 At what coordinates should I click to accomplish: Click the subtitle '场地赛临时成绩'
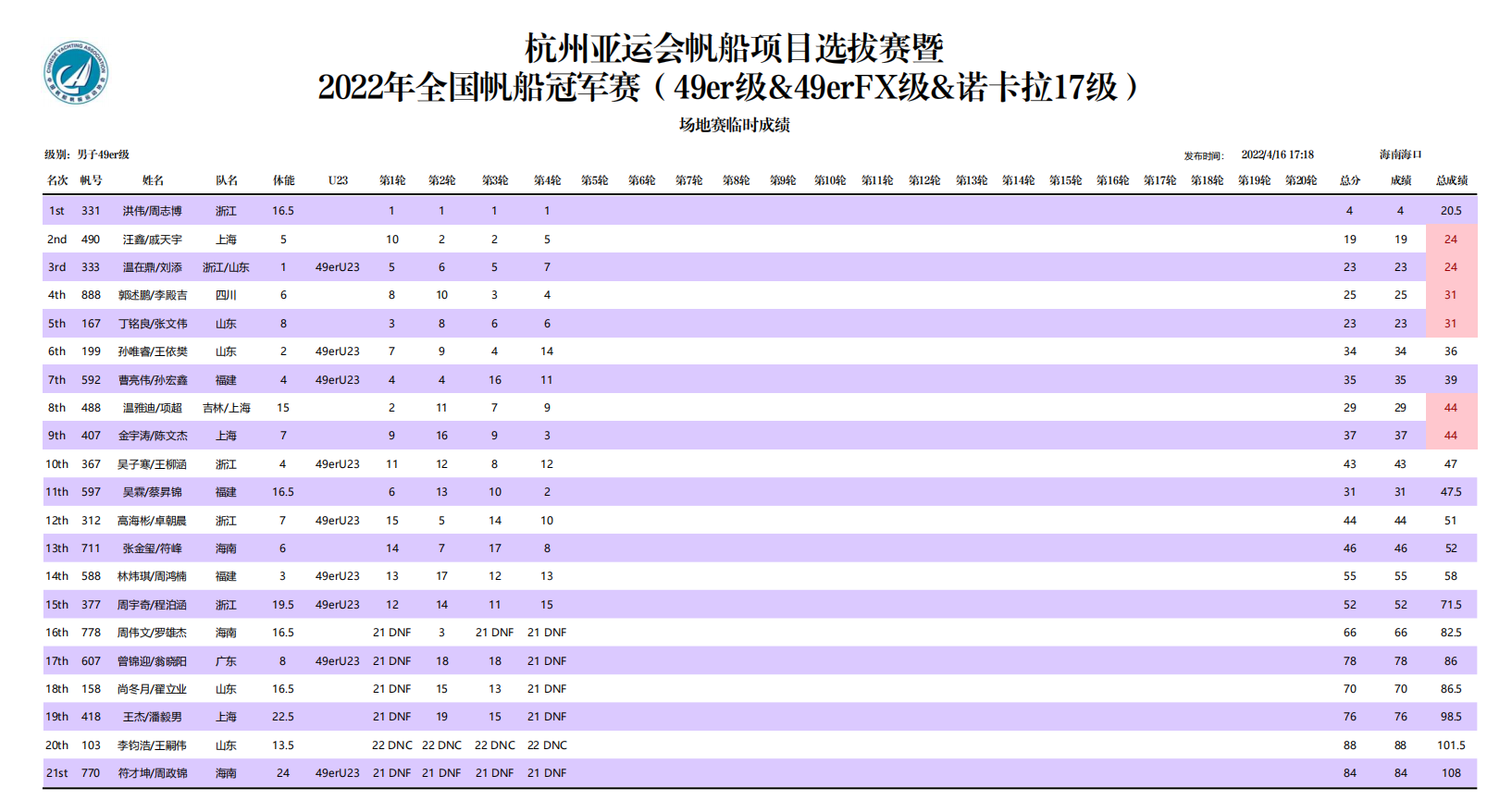[734, 125]
